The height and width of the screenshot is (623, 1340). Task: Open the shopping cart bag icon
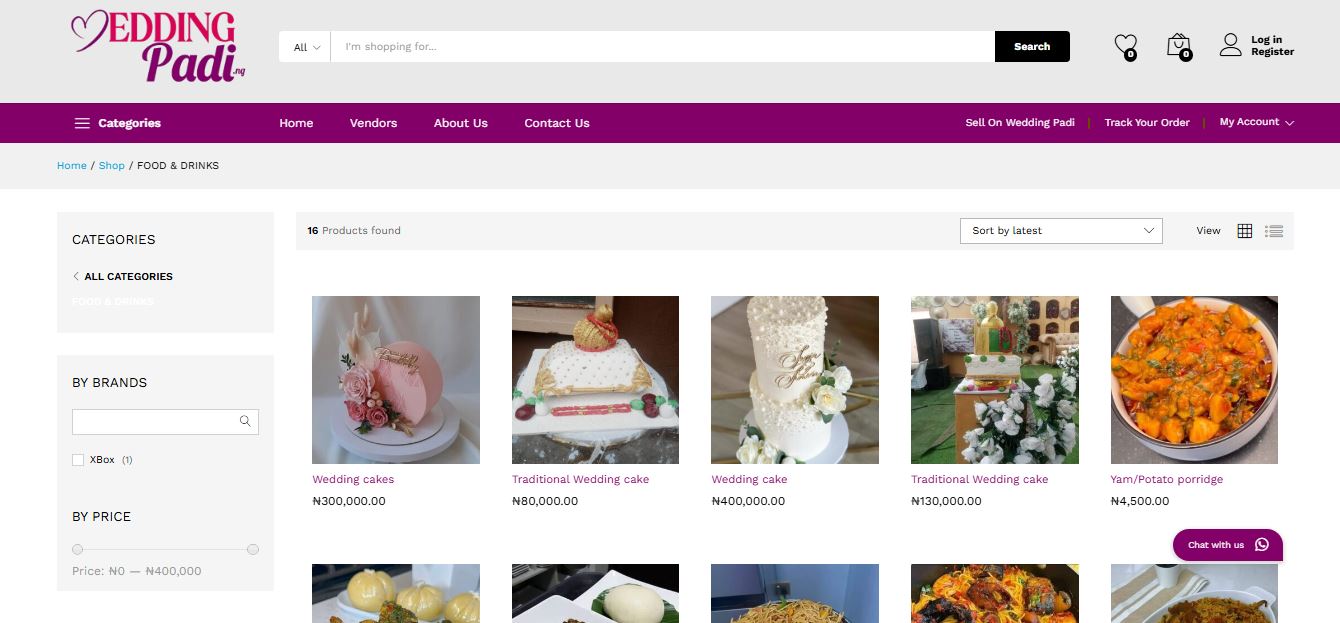(1178, 45)
